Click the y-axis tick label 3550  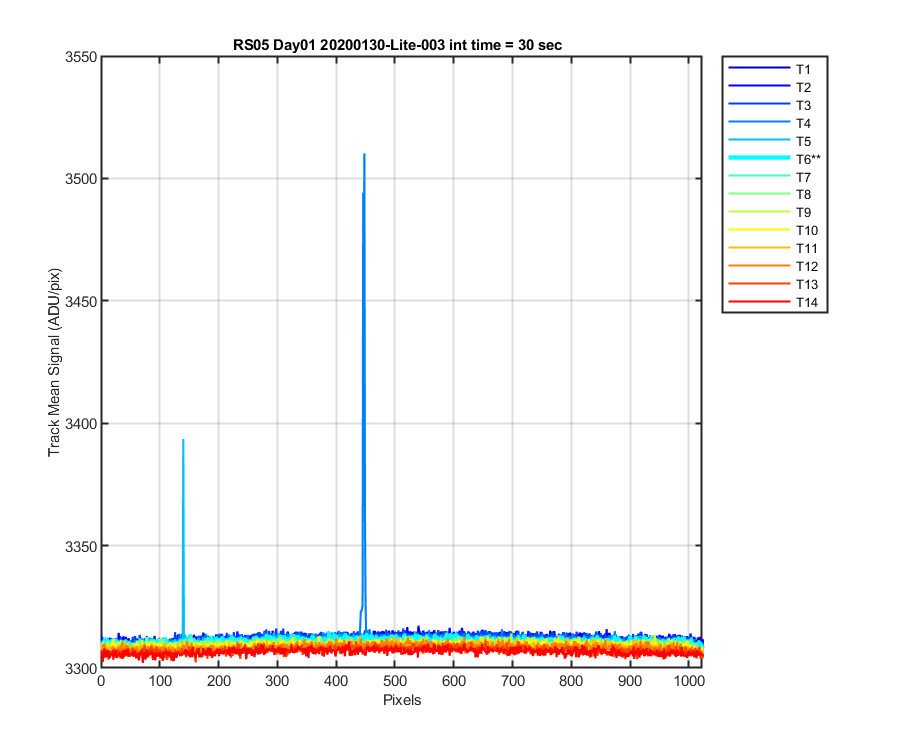(x=81, y=57)
